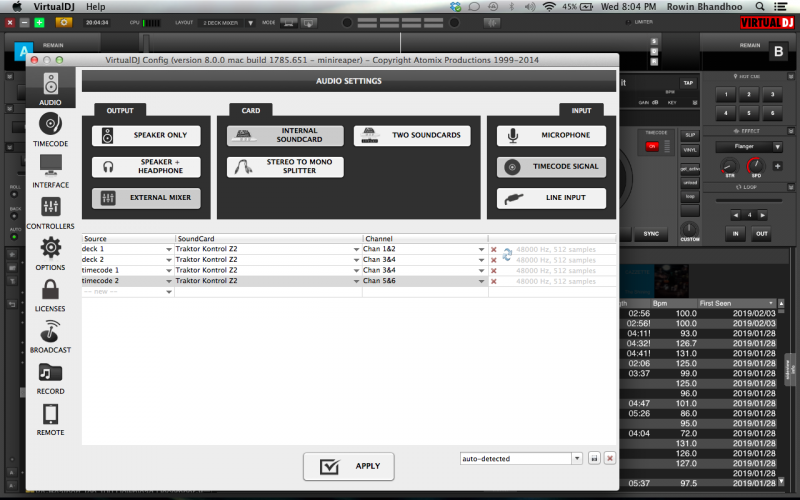
Task: Open the Timecode settings section
Action: coord(50,129)
